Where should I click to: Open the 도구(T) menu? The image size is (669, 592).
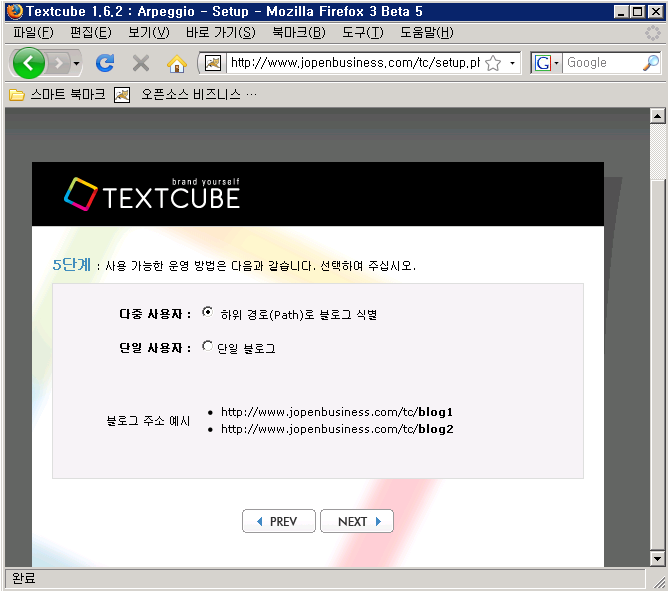363,32
